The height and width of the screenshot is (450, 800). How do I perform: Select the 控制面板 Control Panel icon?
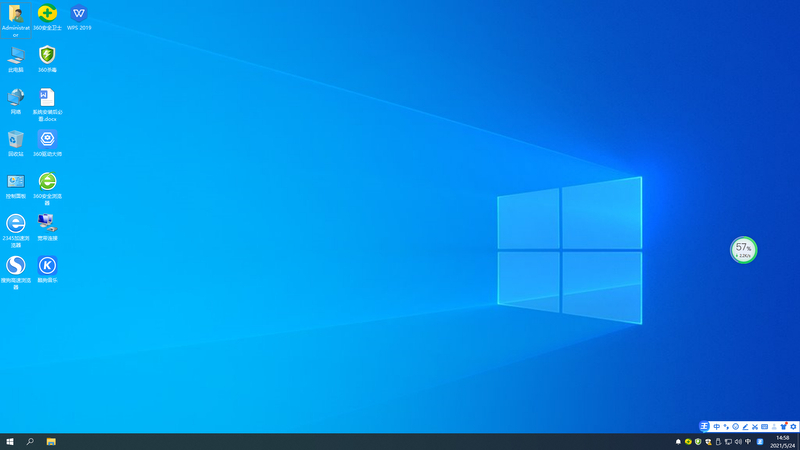16,186
